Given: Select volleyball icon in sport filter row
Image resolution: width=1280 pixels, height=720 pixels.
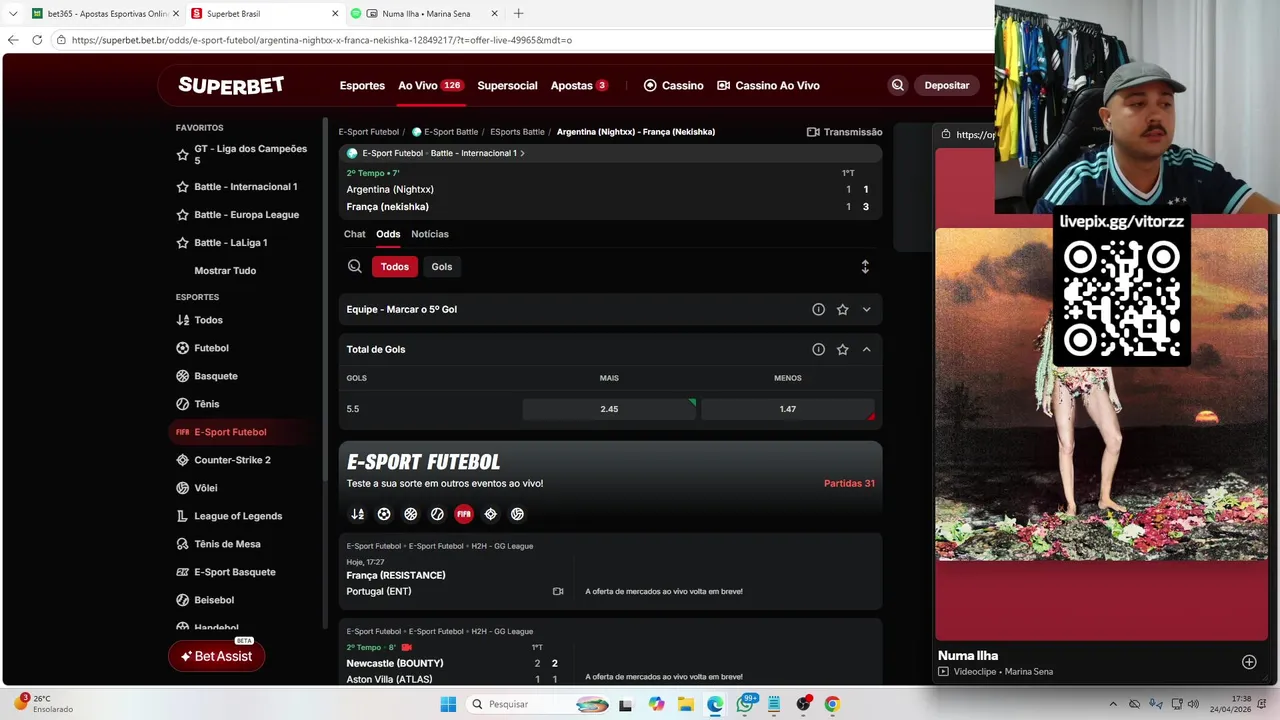Looking at the screenshot, I should pos(517,514).
